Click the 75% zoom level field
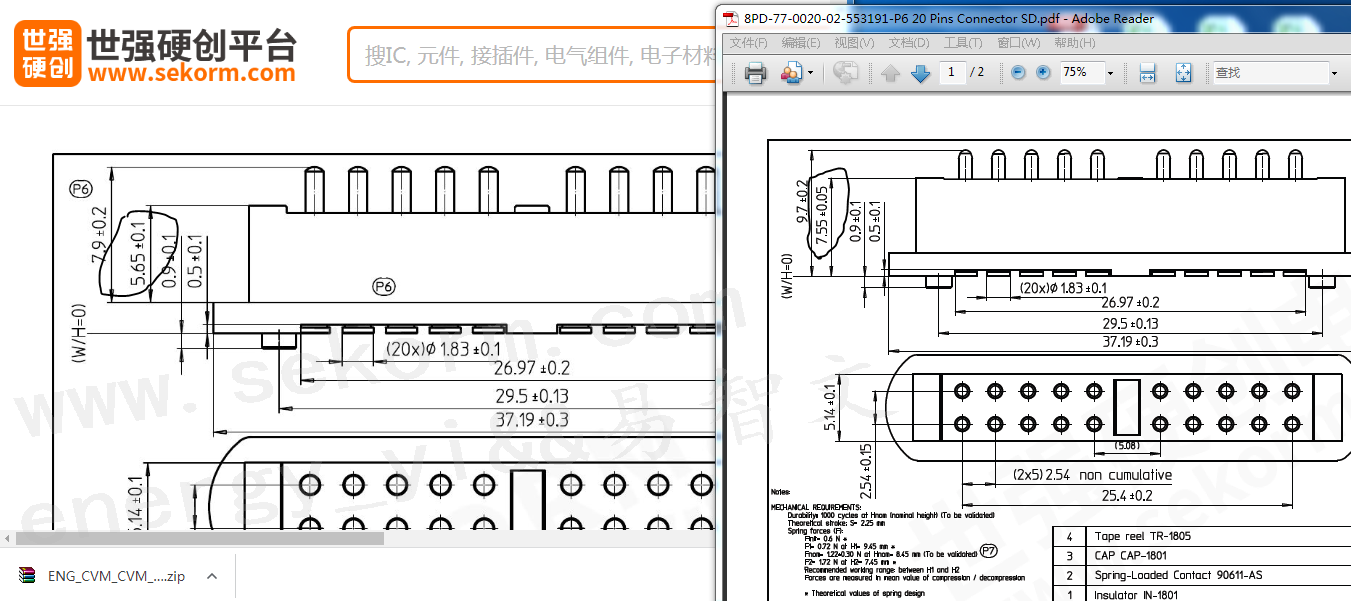1351x601 pixels. [1081, 73]
